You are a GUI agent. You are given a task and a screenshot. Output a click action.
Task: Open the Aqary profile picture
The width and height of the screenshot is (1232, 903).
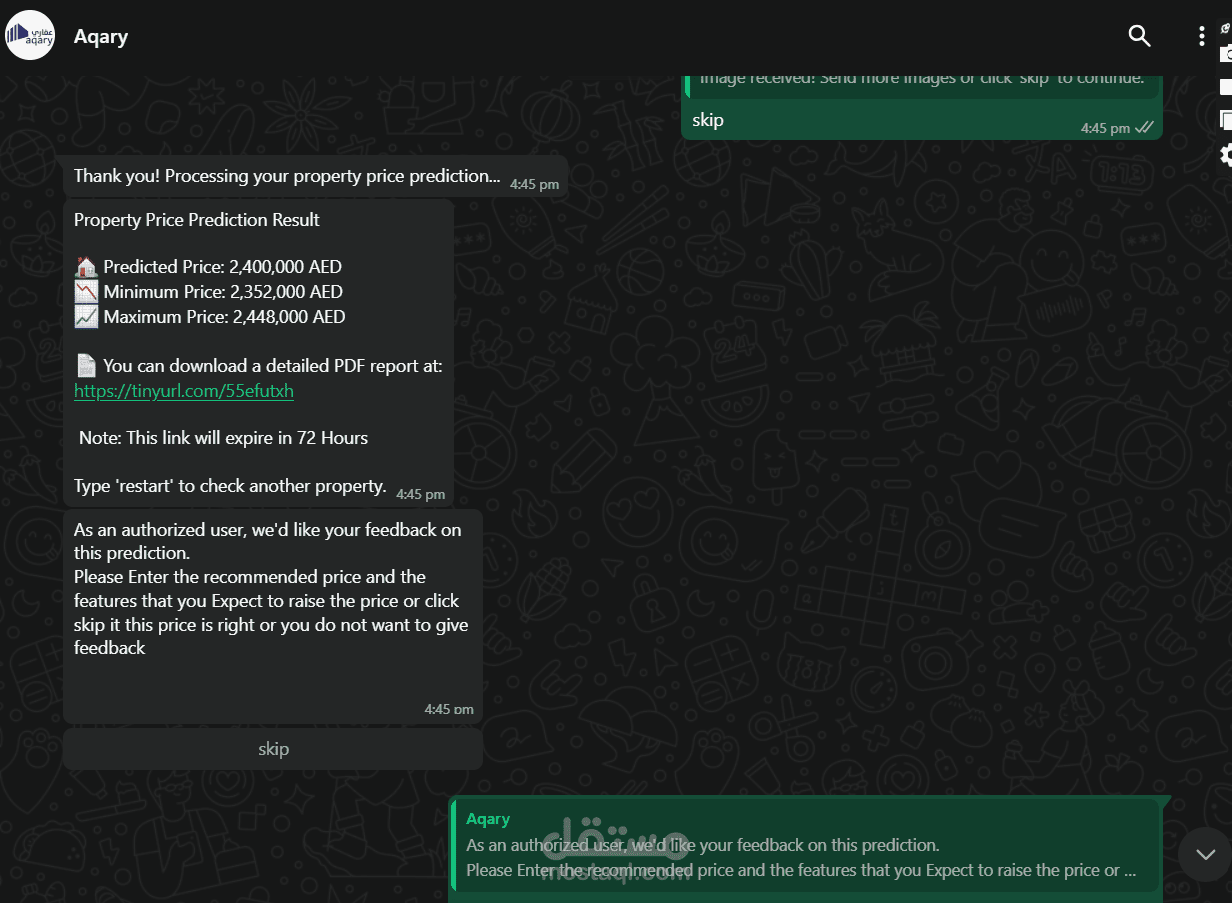pos(30,35)
